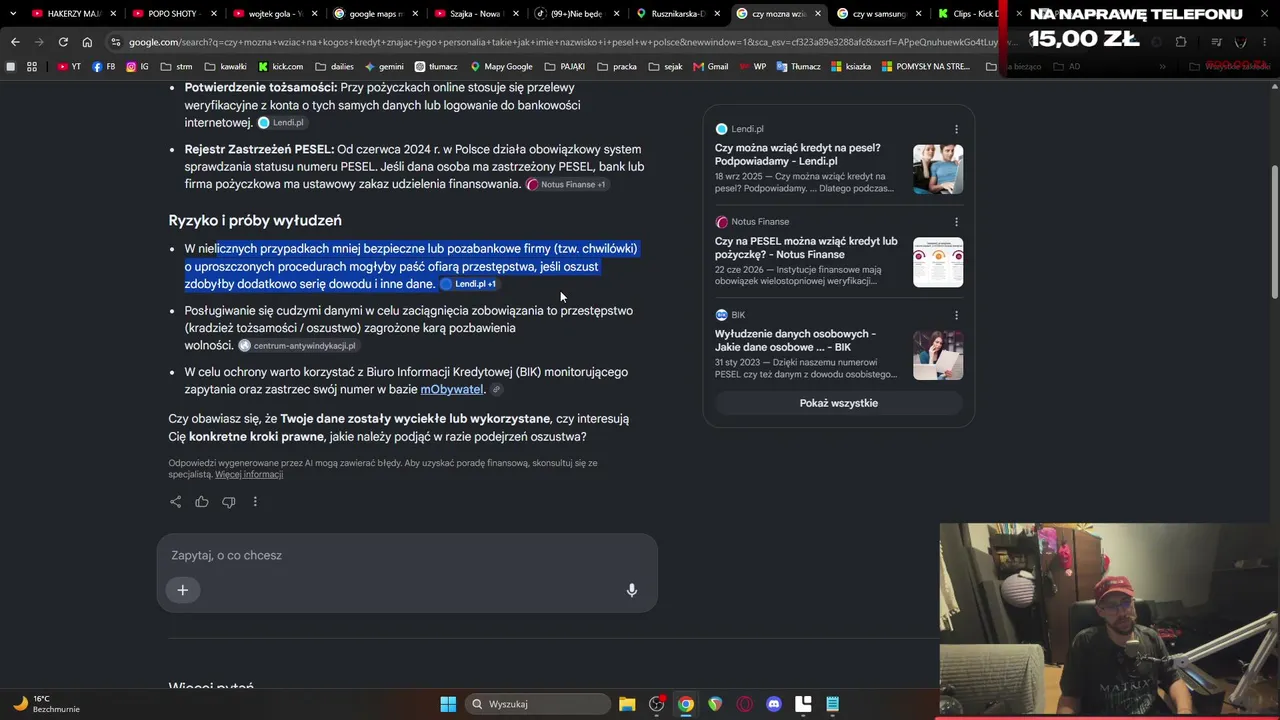Click the plus button in the ask box
The height and width of the screenshot is (720, 1280).
pyautogui.click(x=183, y=590)
